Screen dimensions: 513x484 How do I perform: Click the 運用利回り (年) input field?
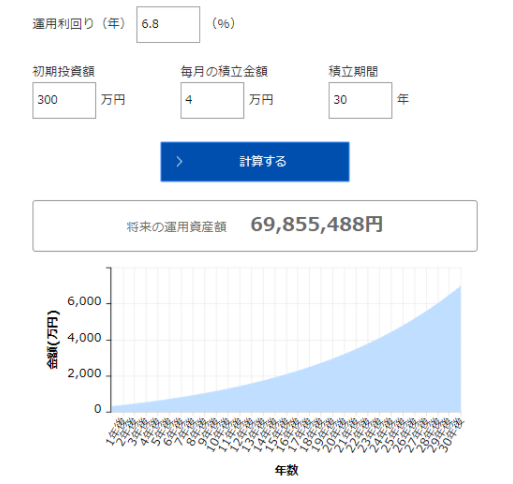[168, 24]
